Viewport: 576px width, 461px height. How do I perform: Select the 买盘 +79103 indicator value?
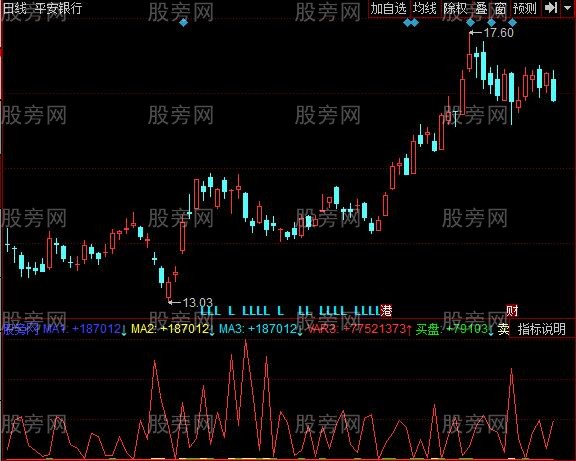[x=455, y=328]
